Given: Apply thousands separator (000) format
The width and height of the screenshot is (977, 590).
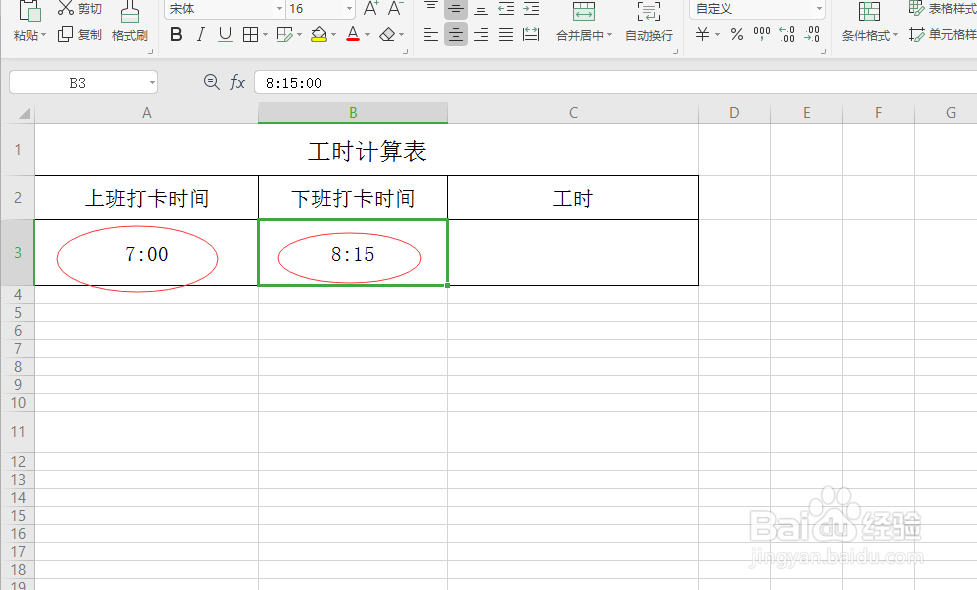Looking at the screenshot, I should (761, 34).
